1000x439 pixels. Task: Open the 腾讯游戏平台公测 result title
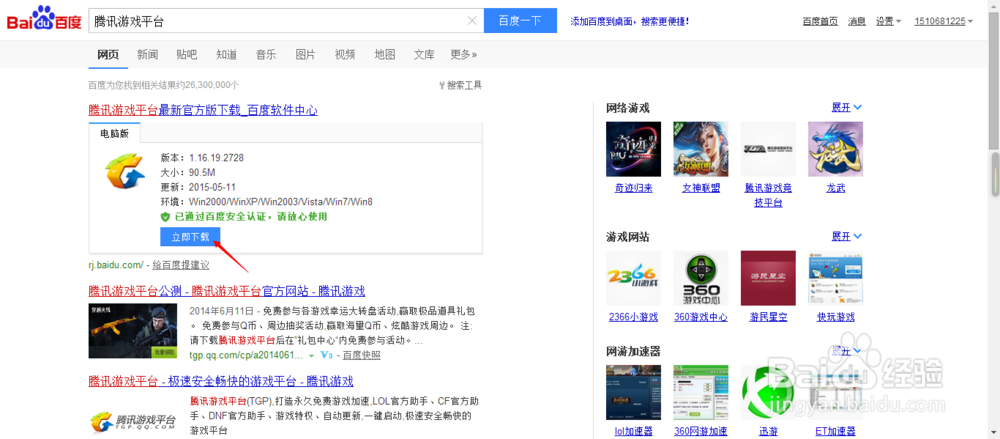(226, 292)
